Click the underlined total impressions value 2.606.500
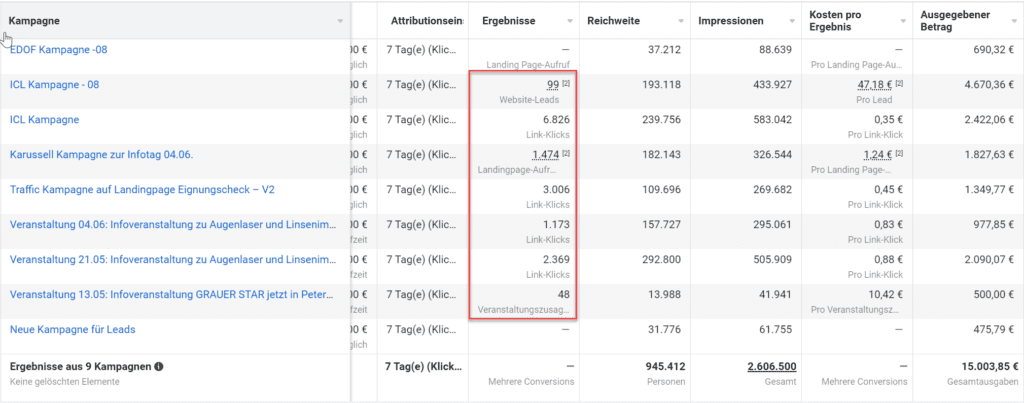The width and height of the screenshot is (1024, 403). point(772,367)
